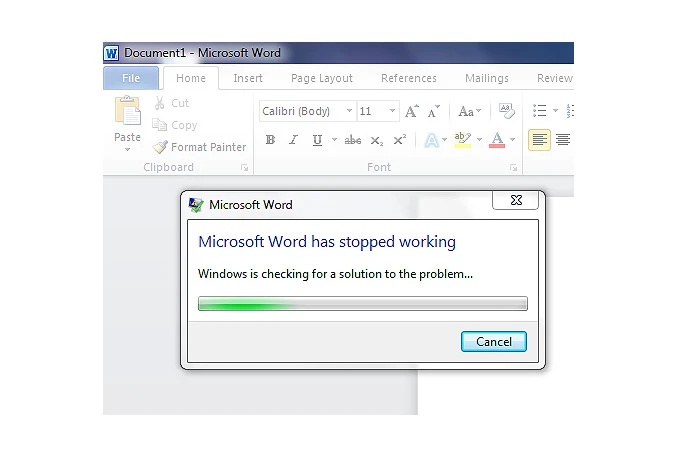Click the Paste clipboard icon
The height and width of the screenshot is (458, 678).
pos(128,111)
